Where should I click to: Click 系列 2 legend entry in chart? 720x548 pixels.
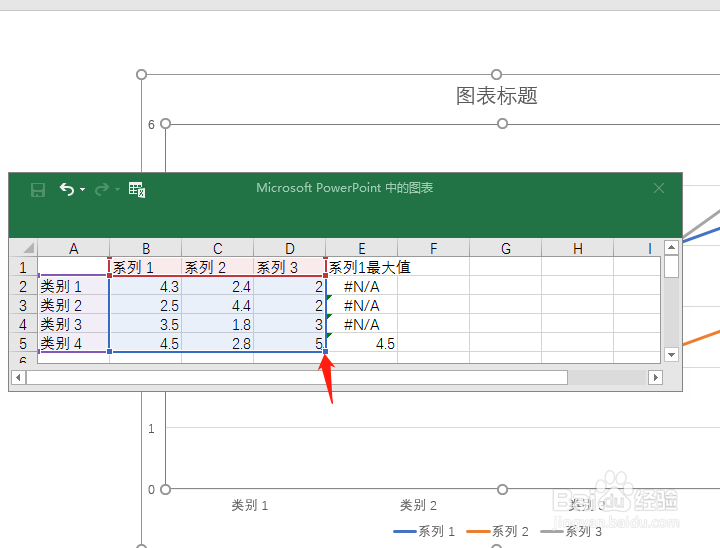pyautogui.click(x=497, y=531)
